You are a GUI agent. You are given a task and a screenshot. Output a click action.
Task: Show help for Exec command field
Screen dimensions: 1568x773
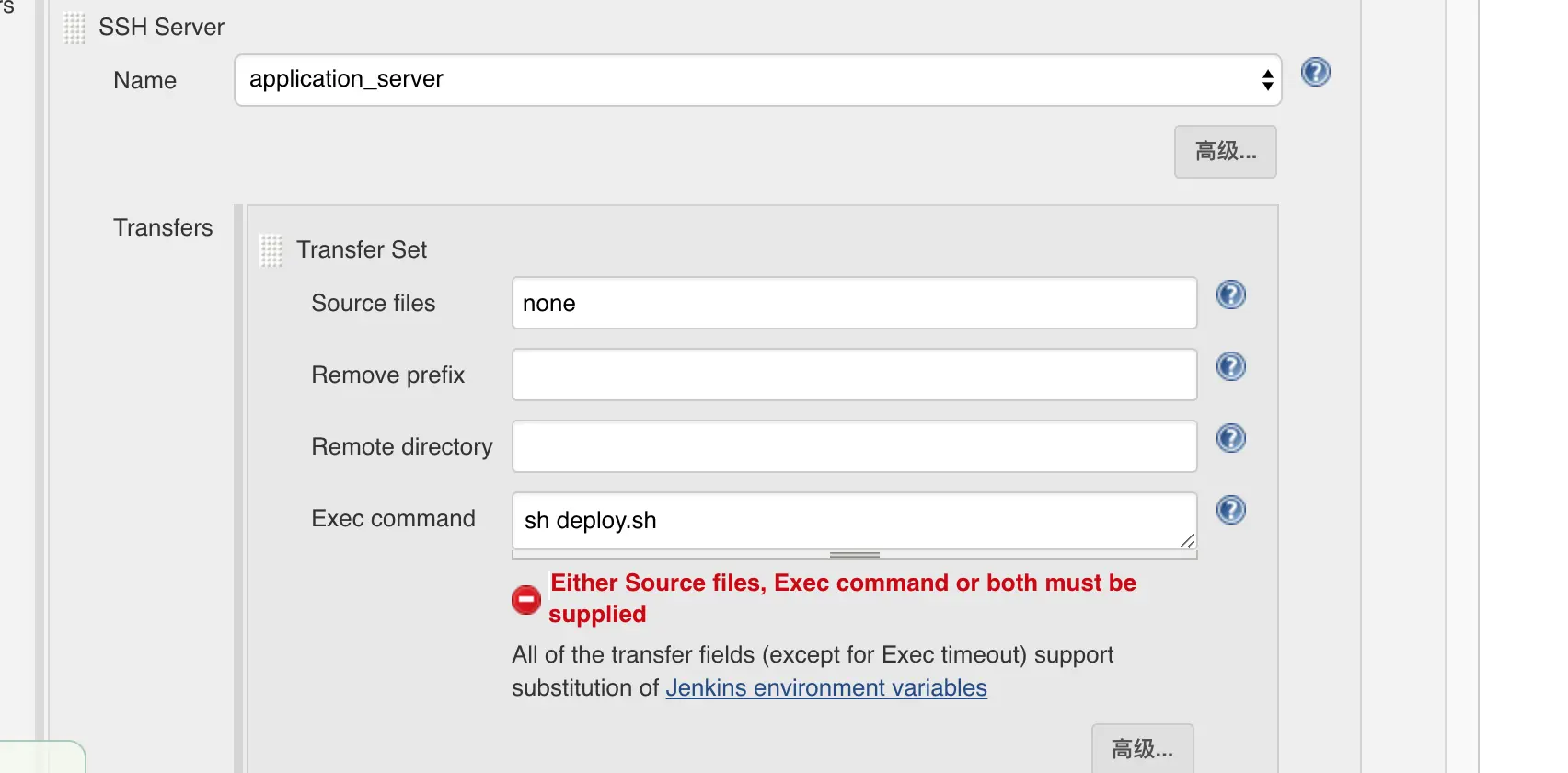(1230, 510)
